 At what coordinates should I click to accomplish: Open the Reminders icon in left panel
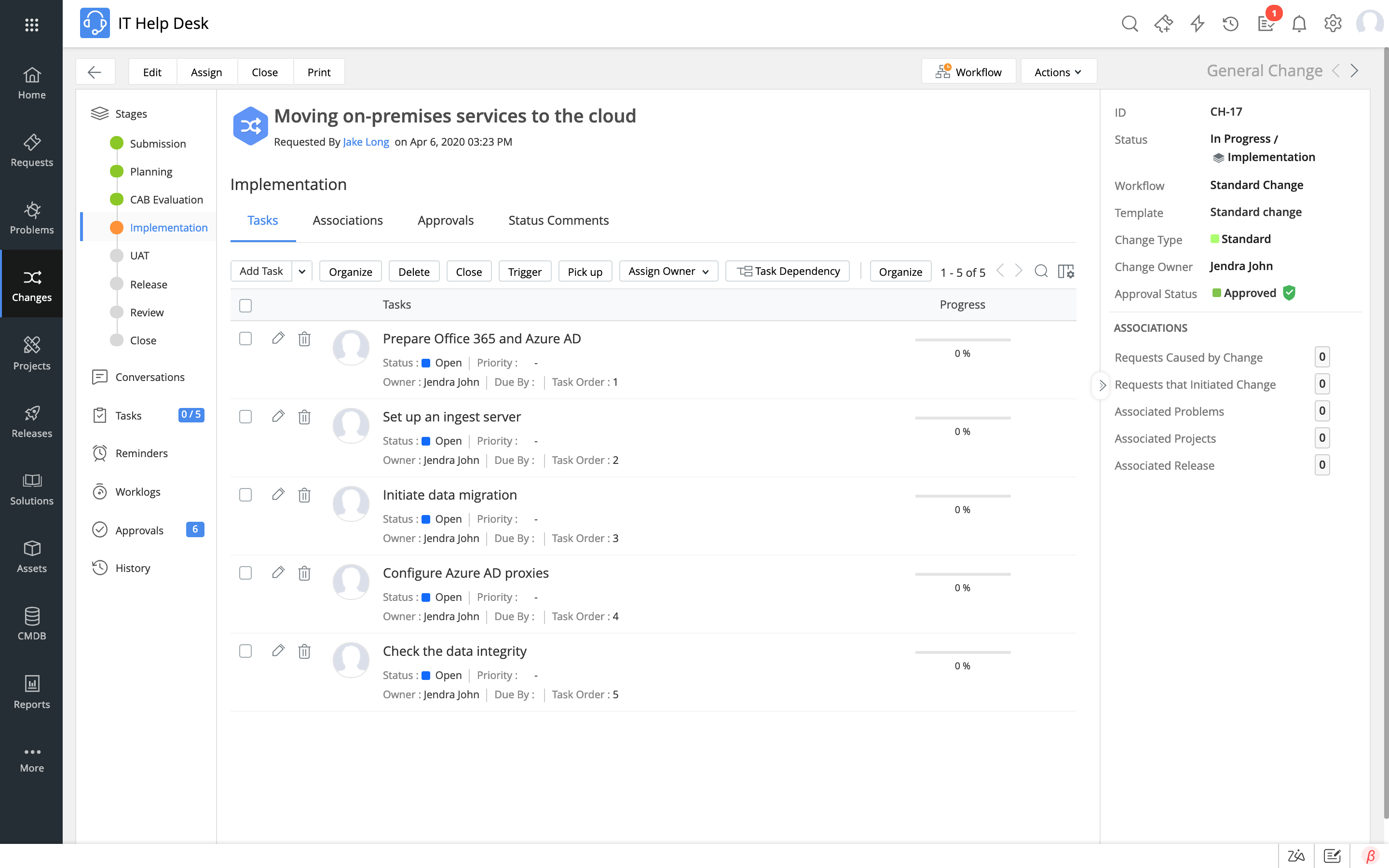100,453
